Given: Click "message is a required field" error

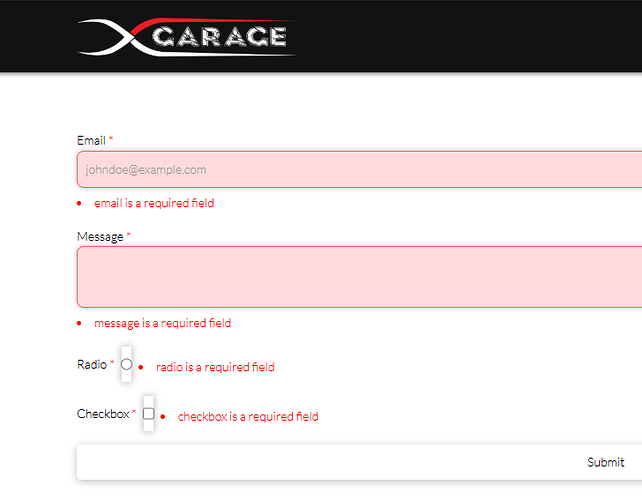Looking at the screenshot, I should 163,323.
